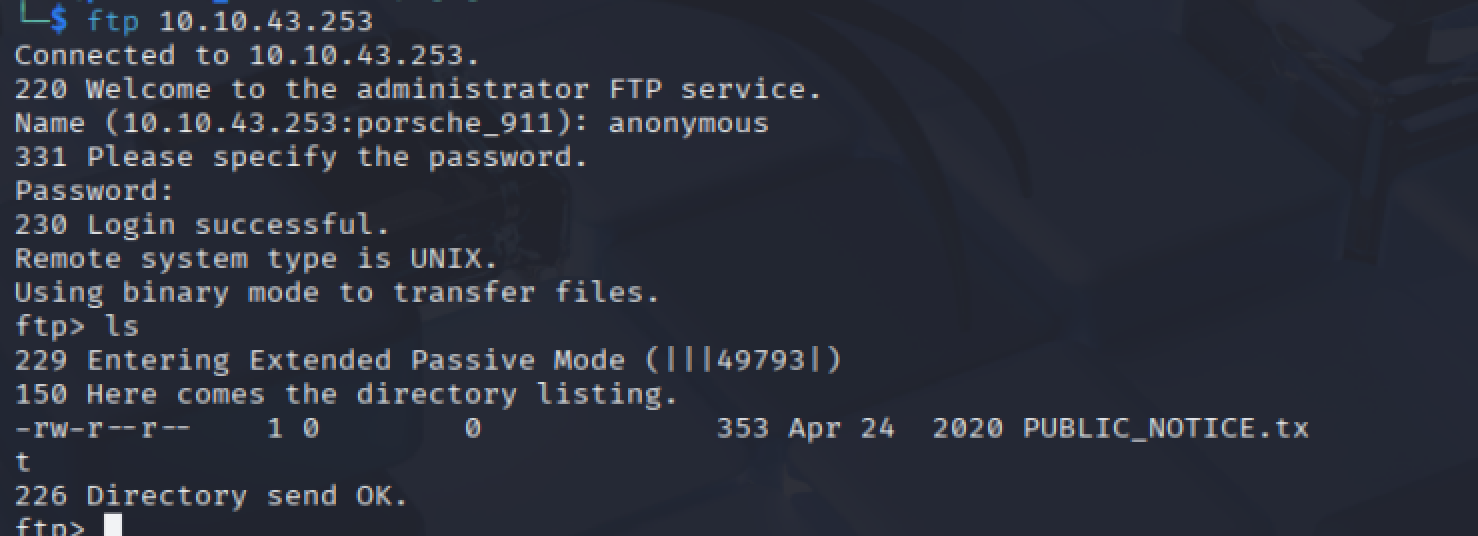Click the word 'anonymous' in Name line

coord(688,123)
